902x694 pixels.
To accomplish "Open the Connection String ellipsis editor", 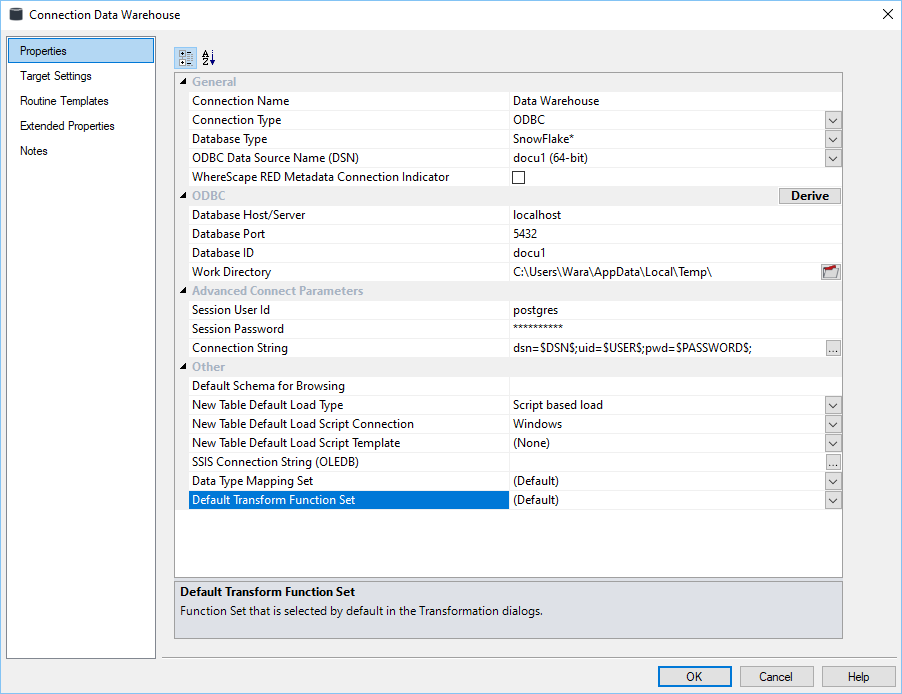I will (x=833, y=348).
